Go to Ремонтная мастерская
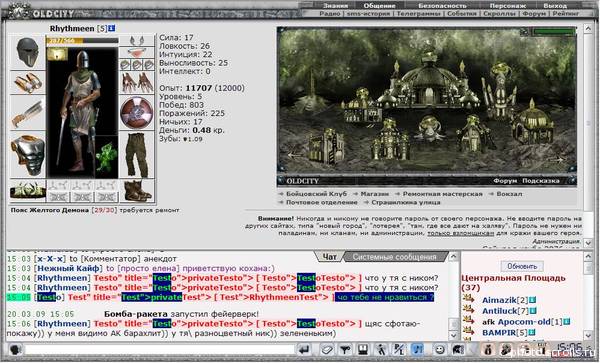Image resolution: width=600 pixels, height=363 pixels. [442, 194]
